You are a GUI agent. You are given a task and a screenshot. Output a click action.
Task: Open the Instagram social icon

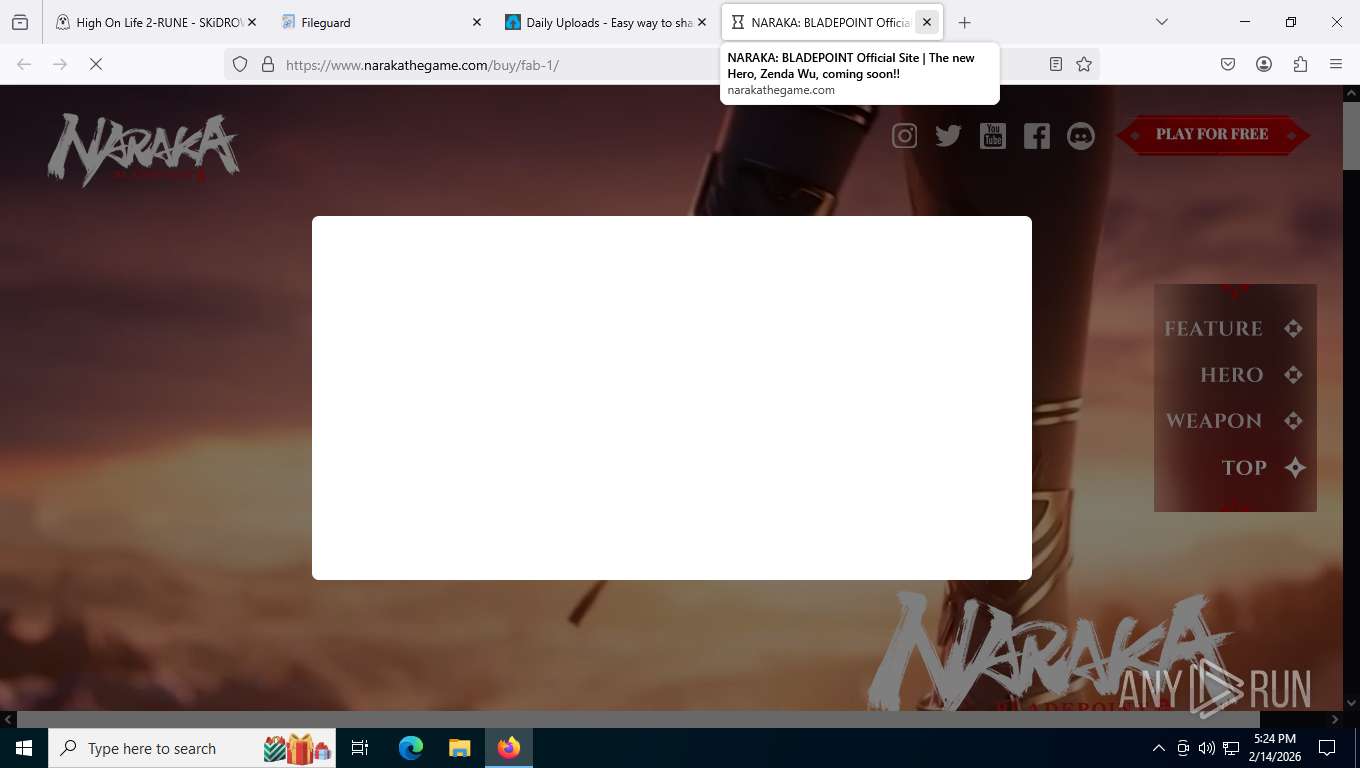[x=904, y=136]
